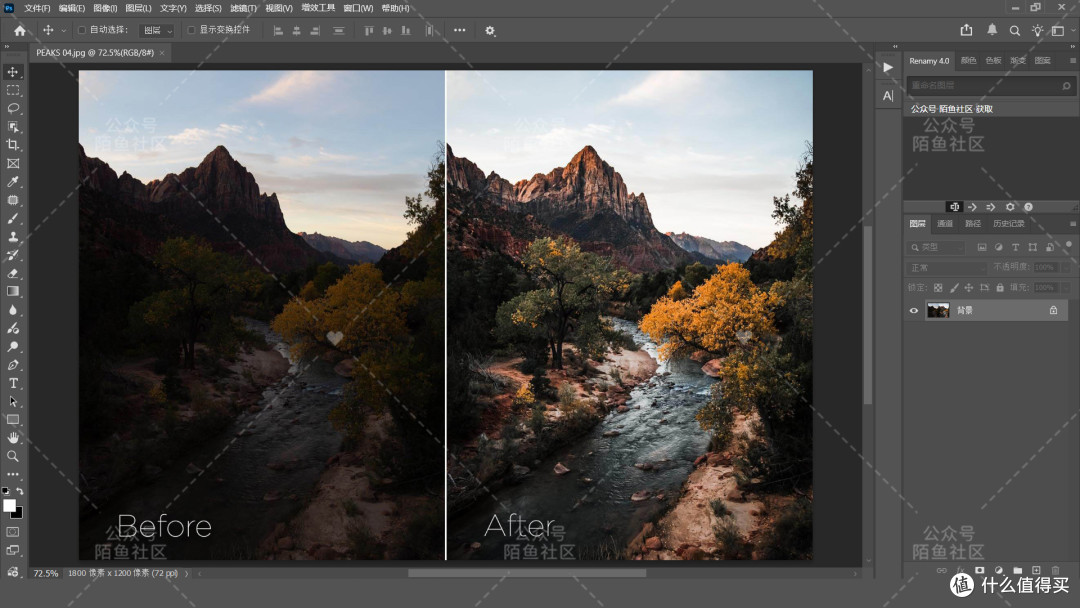Expand the status bar info arrow
Screen dimensions: 1080x608
coord(187,574)
